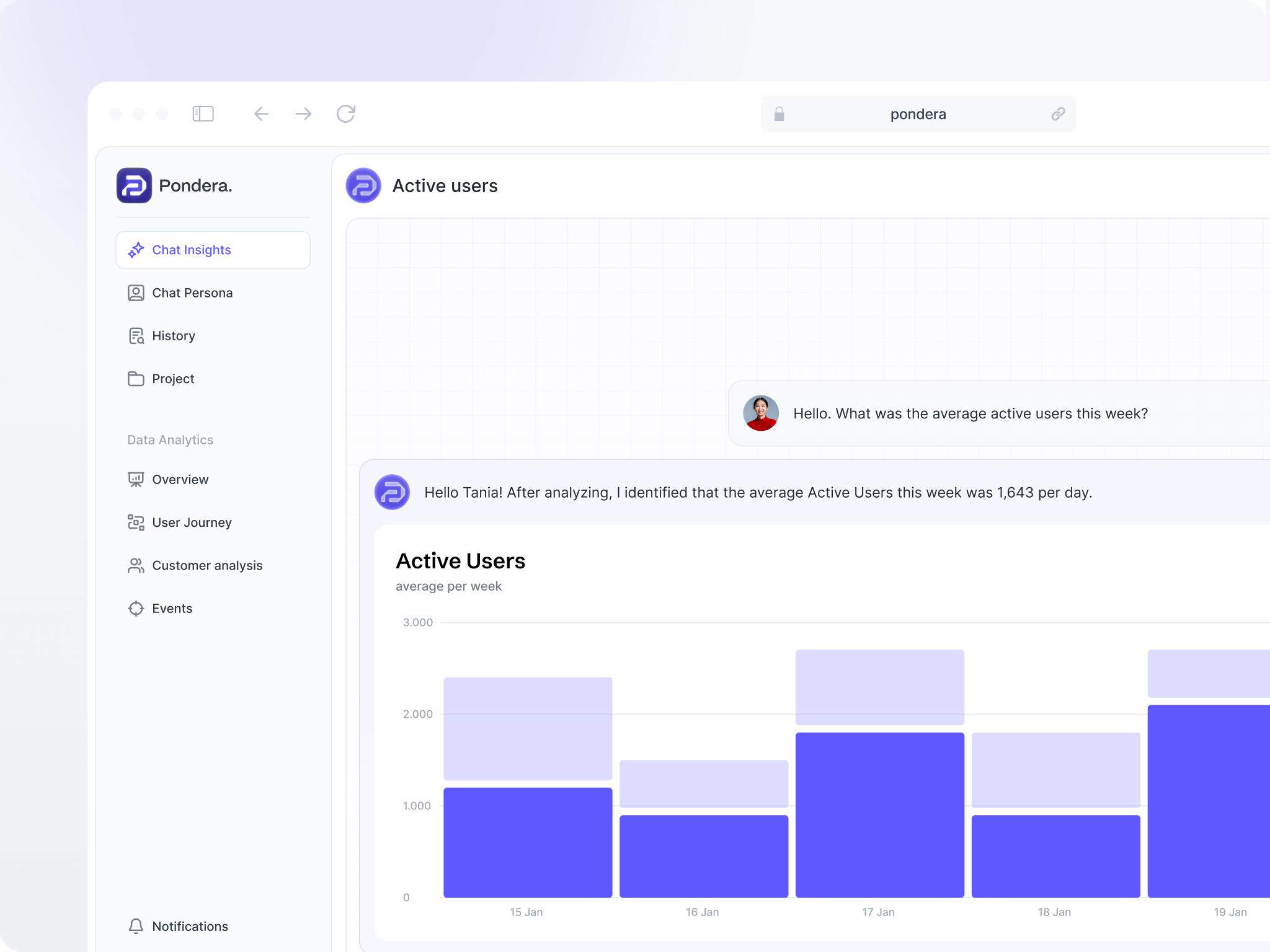Click the bot reply about 1,643 per day
The image size is (1270, 952).
pyautogui.click(x=758, y=493)
